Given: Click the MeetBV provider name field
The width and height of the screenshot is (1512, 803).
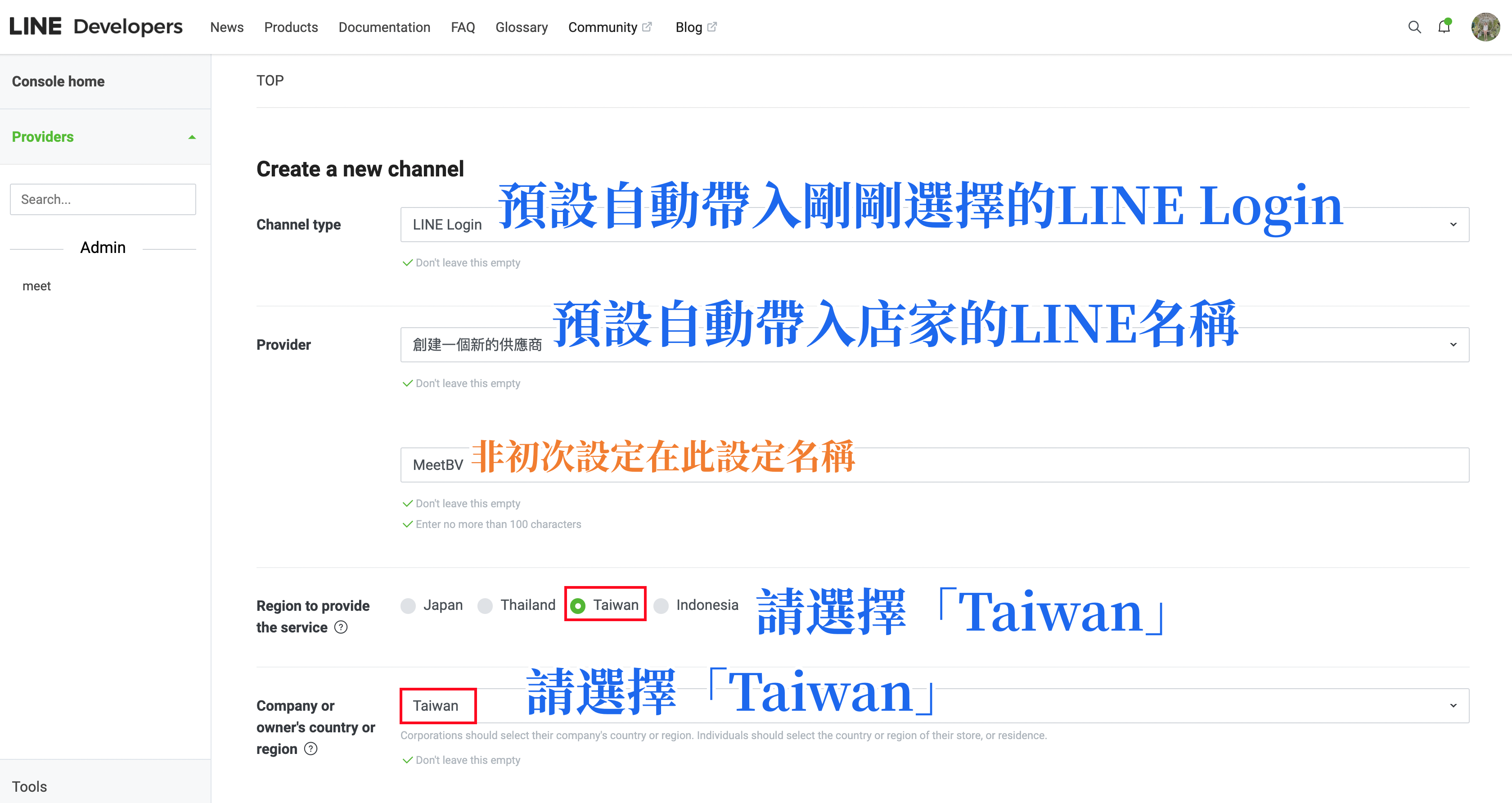Looking at the screenshot, I should [935, 465].
